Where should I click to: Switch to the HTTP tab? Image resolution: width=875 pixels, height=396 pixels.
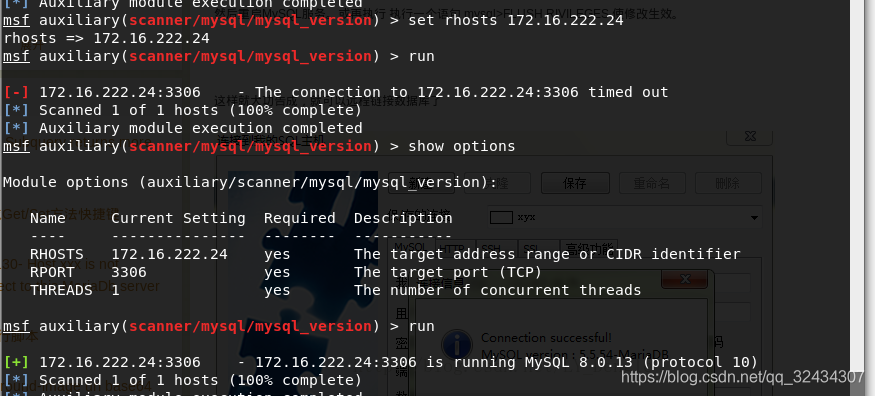(x=454, y=248)
